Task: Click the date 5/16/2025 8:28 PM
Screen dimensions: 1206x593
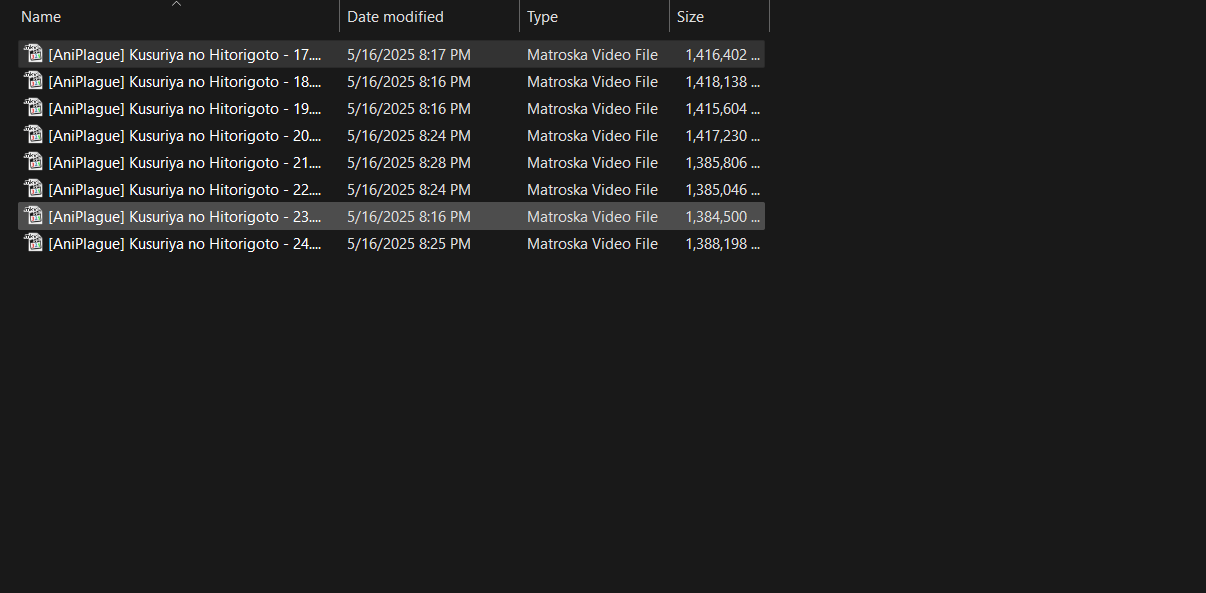Action: (x=409, y=163)
